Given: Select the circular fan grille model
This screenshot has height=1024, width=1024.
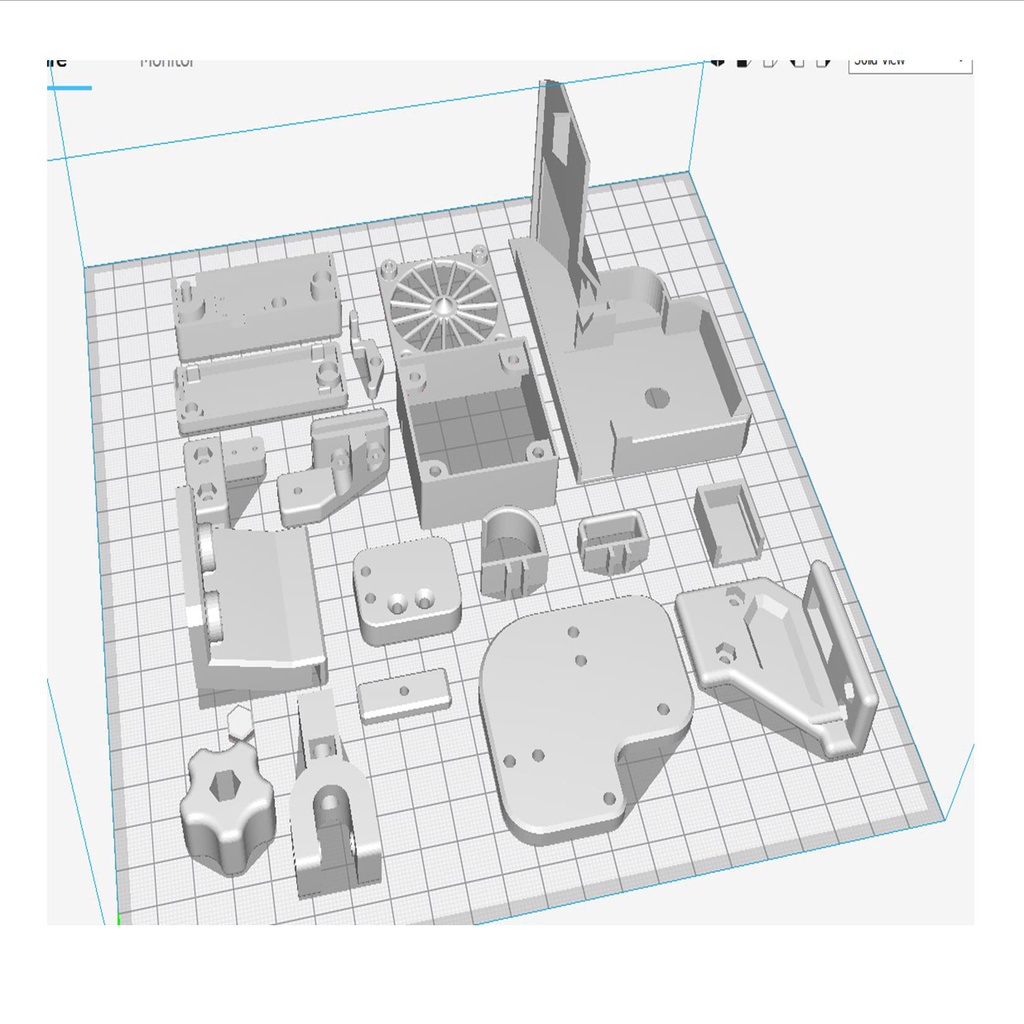Looking at the screenshot, I should 445,304.
